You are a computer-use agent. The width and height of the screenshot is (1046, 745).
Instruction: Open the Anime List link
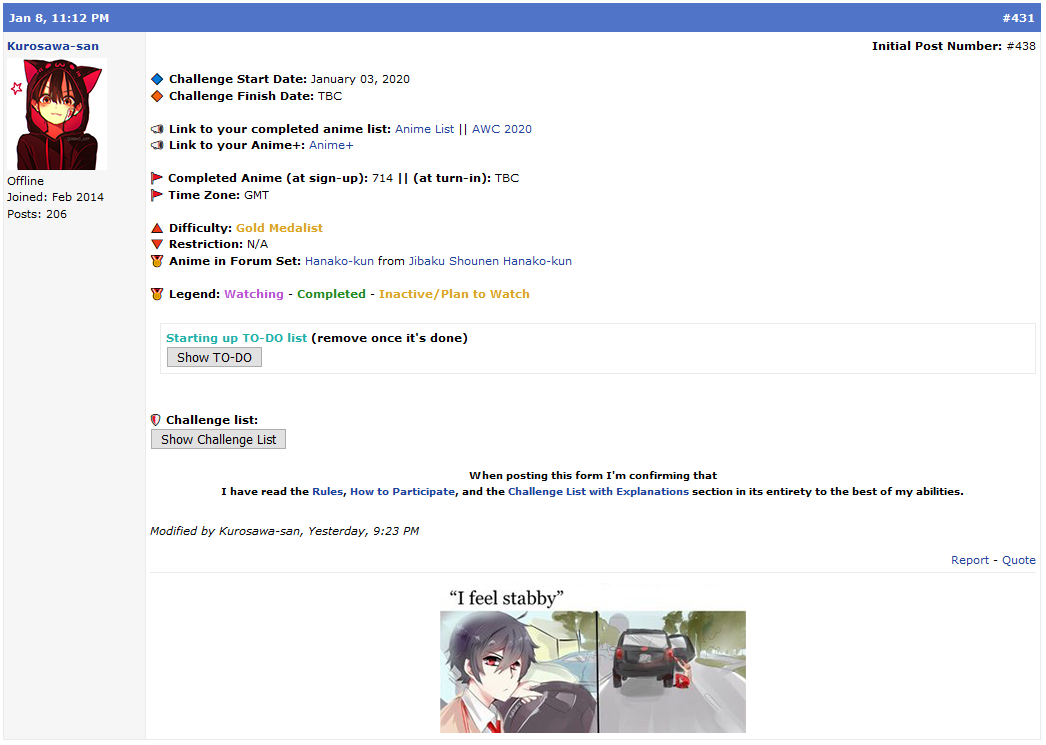tap(424, 129)
